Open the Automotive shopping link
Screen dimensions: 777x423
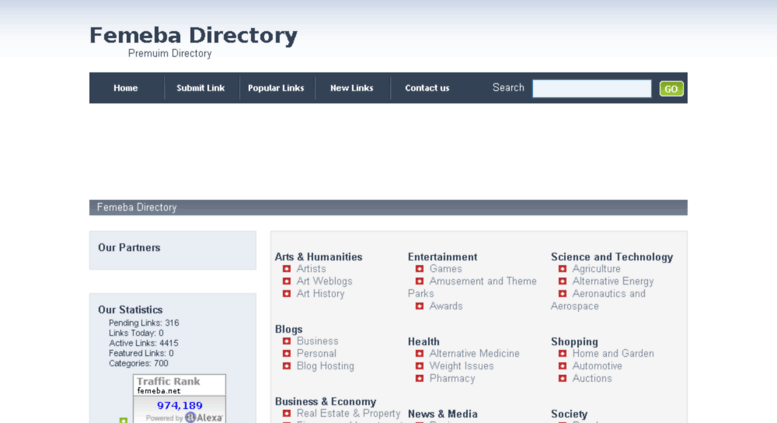pyautogui.click(x=597, y=366)
